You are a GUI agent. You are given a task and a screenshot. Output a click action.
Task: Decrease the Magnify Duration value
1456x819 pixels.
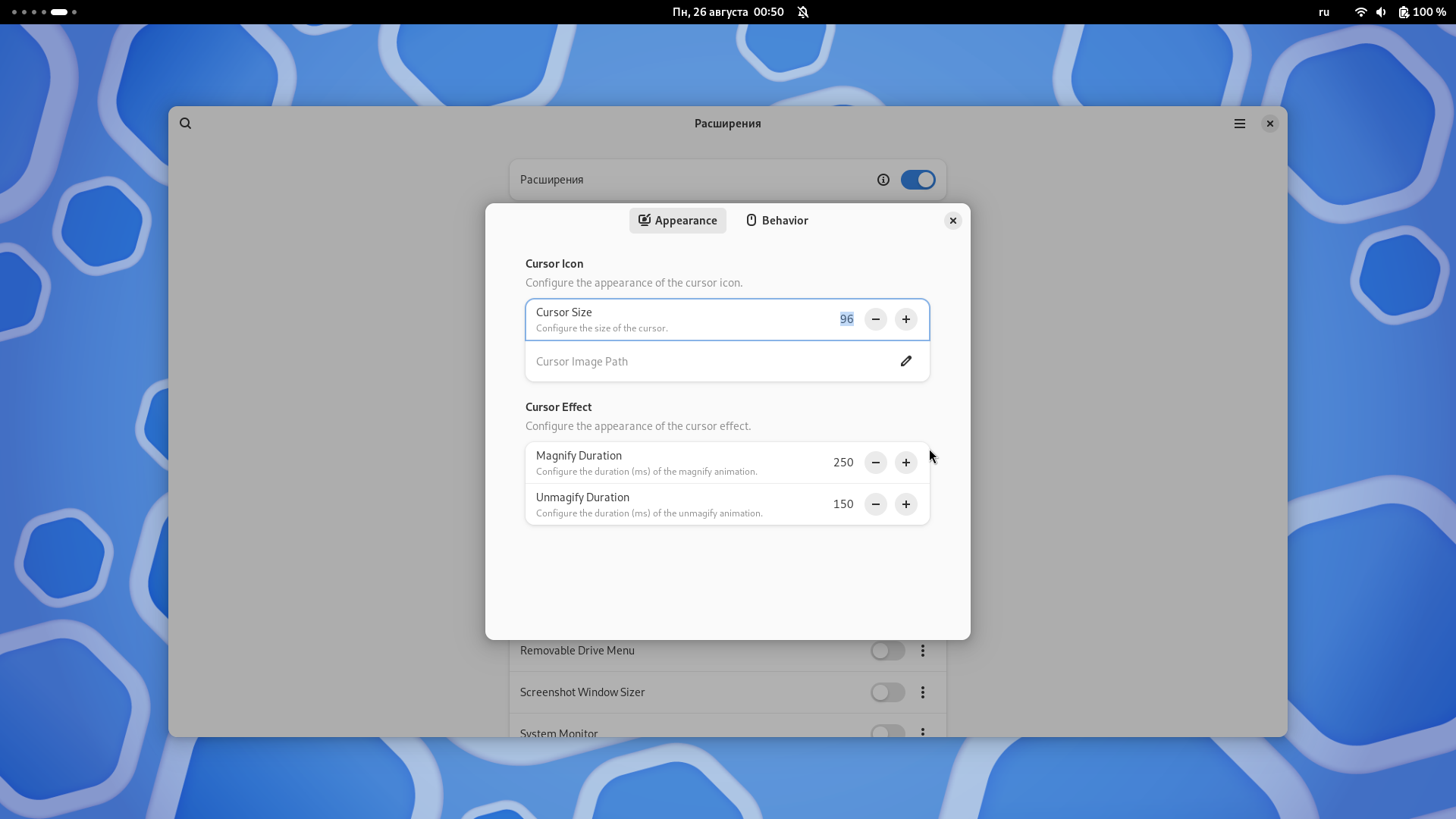point(876,463)
